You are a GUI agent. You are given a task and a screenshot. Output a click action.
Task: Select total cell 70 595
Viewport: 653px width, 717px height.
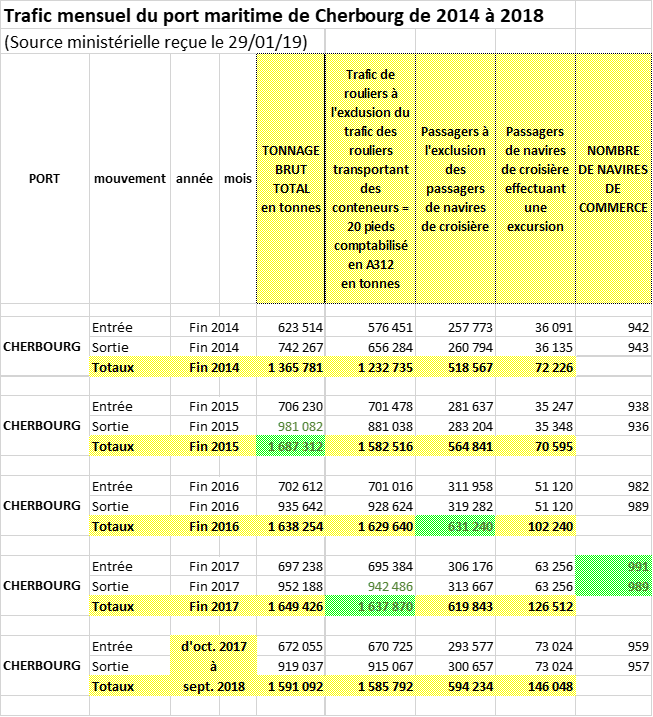pos(535,446)
